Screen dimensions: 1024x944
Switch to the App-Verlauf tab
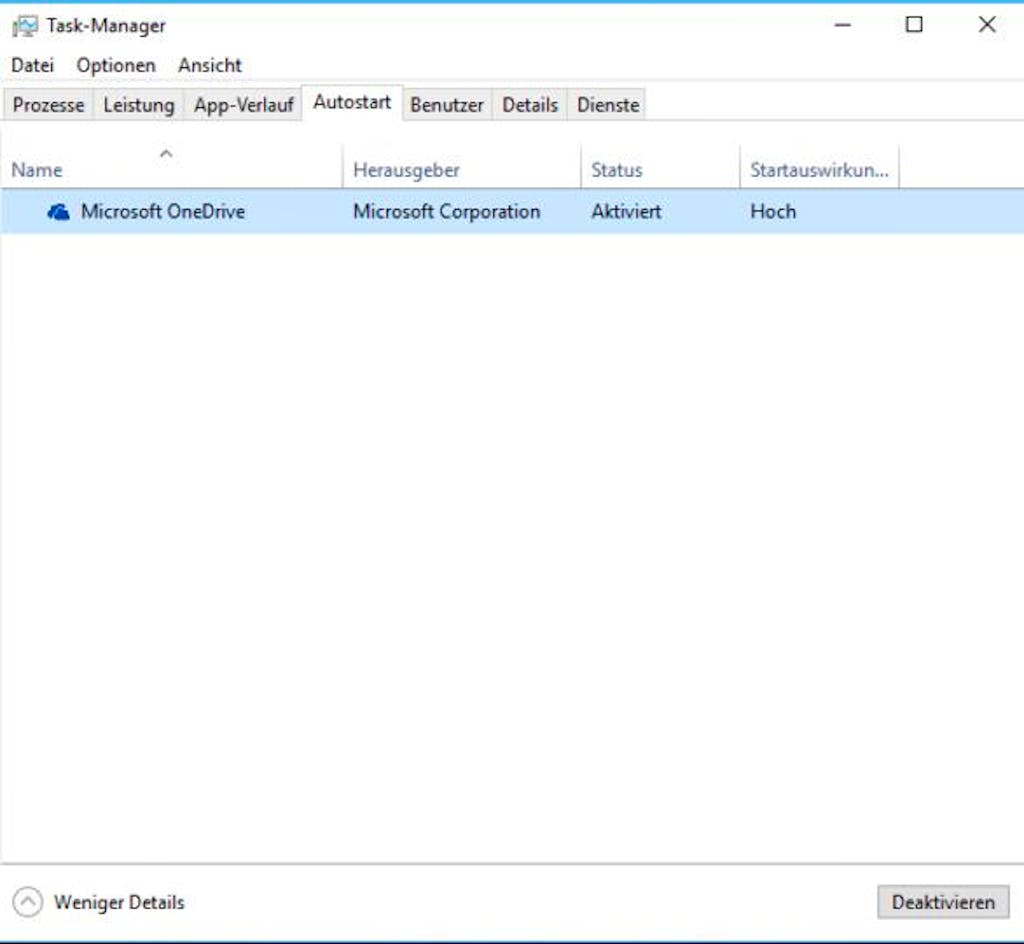(x=244, y=105)
